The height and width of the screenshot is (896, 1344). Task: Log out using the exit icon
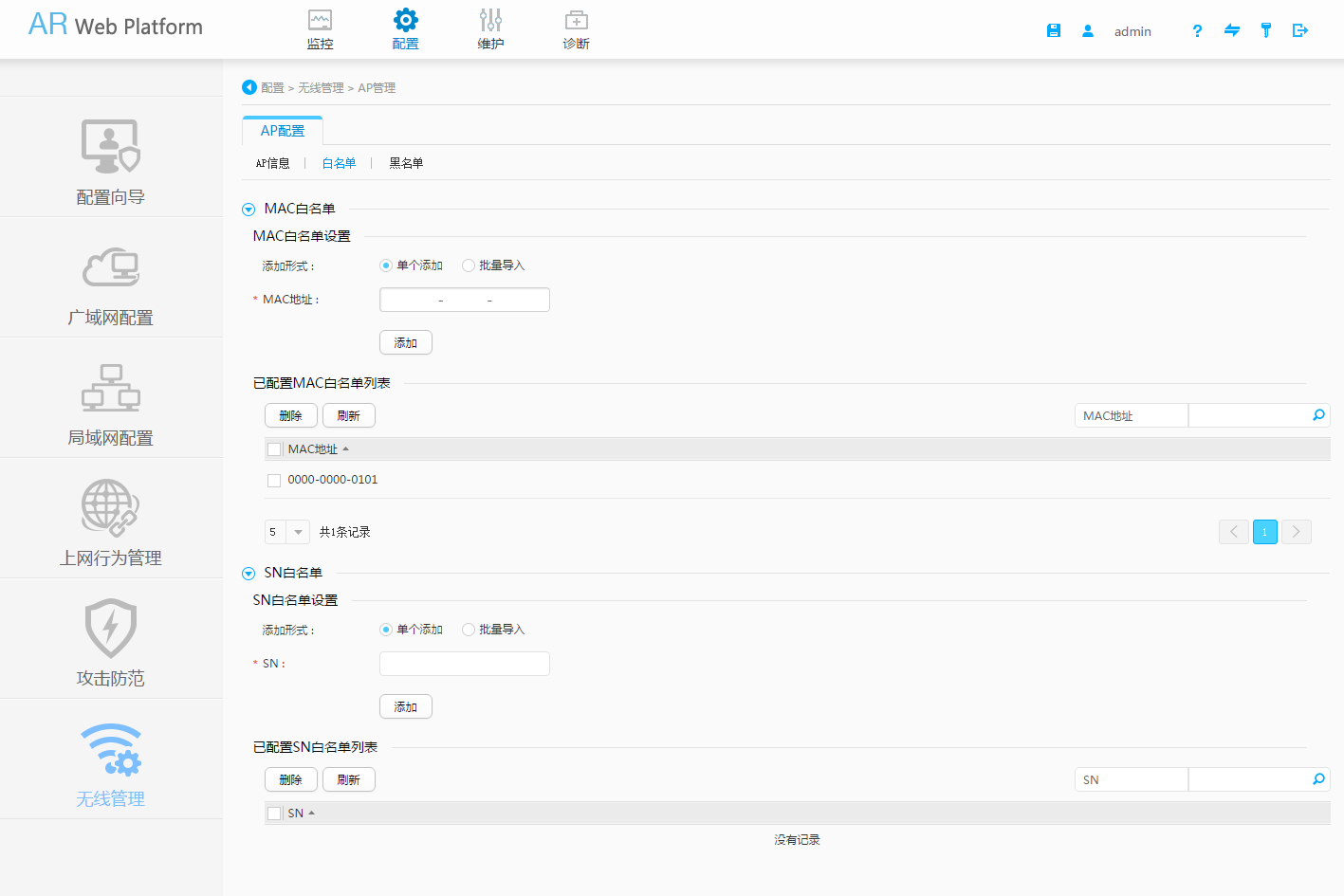coord(1299,30)
